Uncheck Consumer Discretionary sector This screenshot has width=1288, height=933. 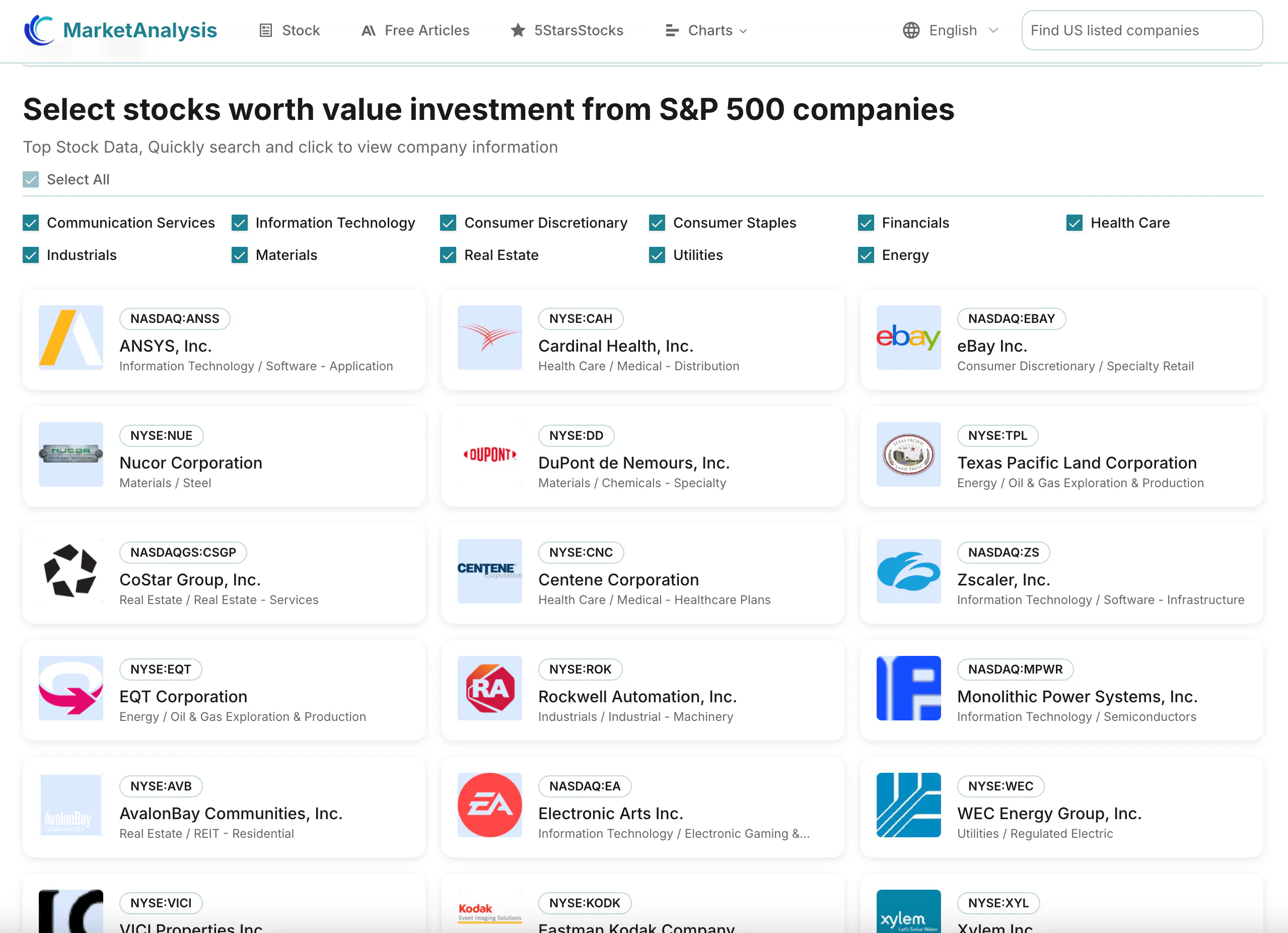coord(448,223)
